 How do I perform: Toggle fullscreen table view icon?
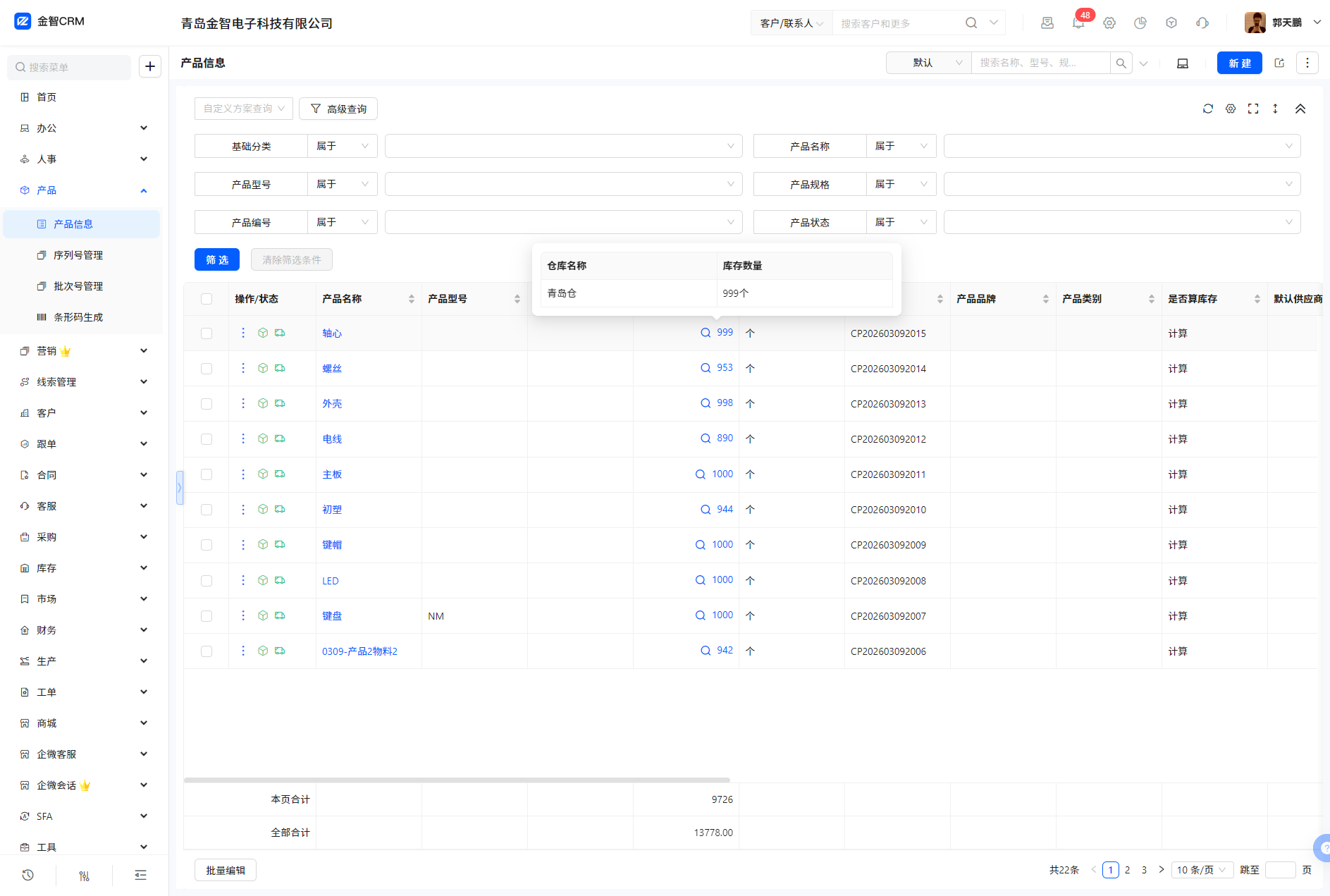tap(1253, 109)
